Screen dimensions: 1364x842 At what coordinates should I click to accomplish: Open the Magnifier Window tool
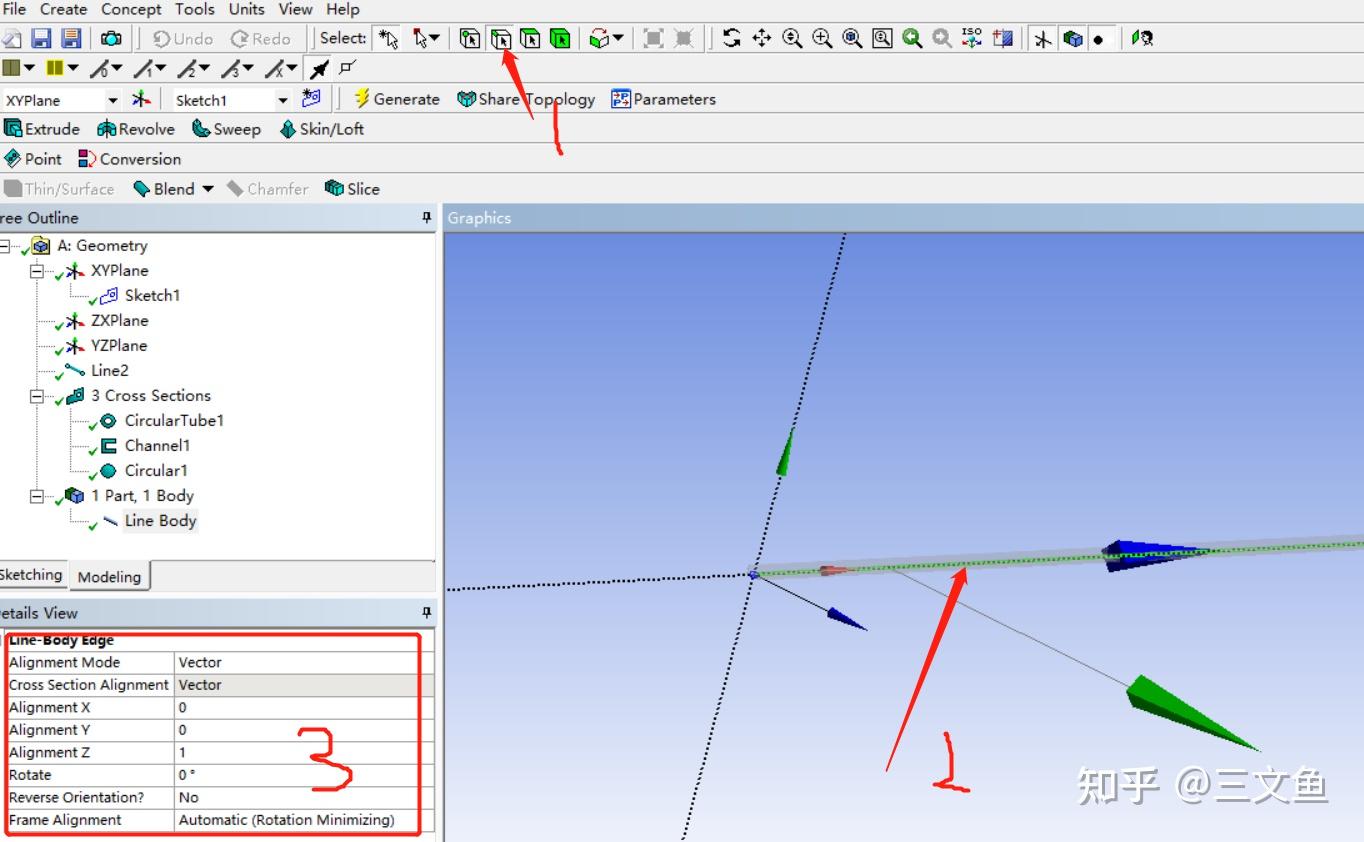point(882,38)
